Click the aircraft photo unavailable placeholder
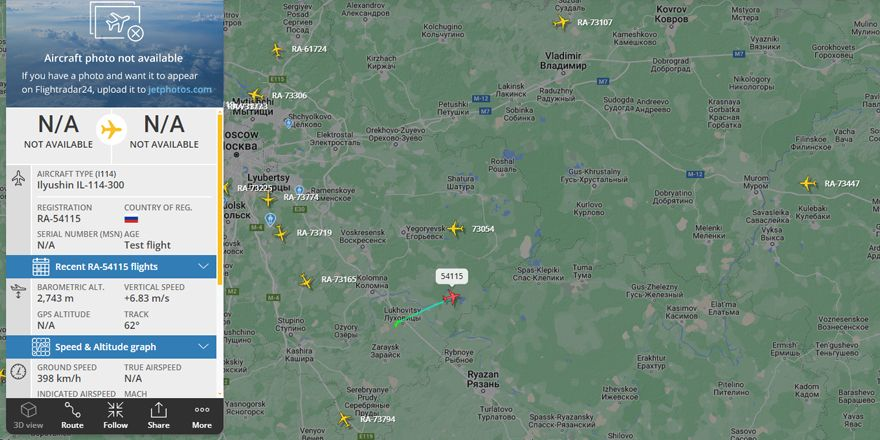The width and height of the screenshot is (880, 440). click(x=116, y=20)
